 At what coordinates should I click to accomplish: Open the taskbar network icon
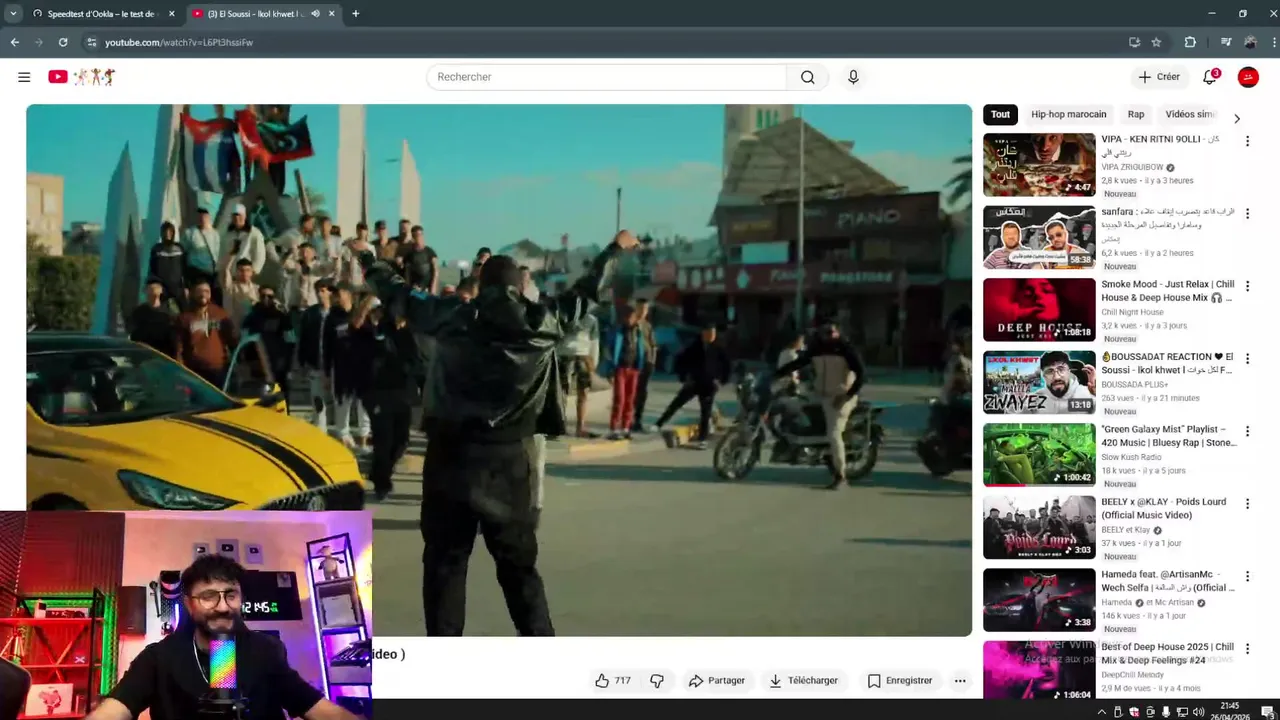click(x=1182, y=712)
